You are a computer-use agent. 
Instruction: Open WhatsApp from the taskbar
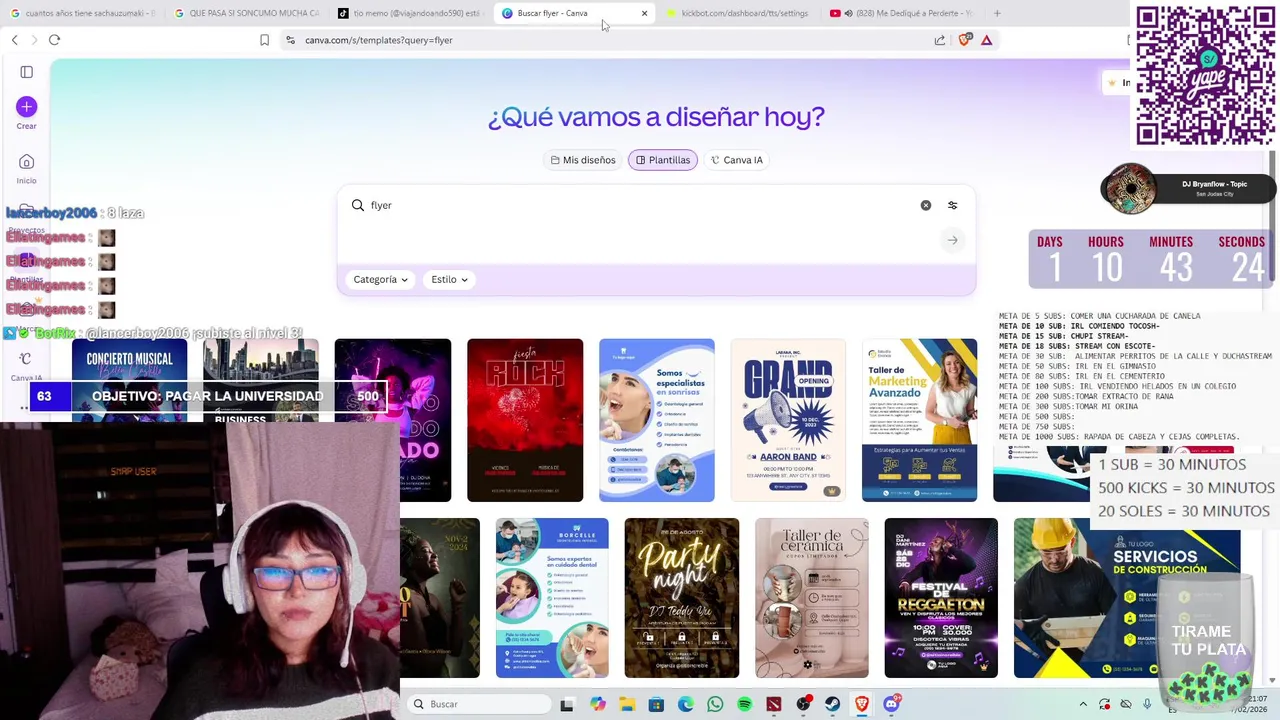(x=715, y=704)
